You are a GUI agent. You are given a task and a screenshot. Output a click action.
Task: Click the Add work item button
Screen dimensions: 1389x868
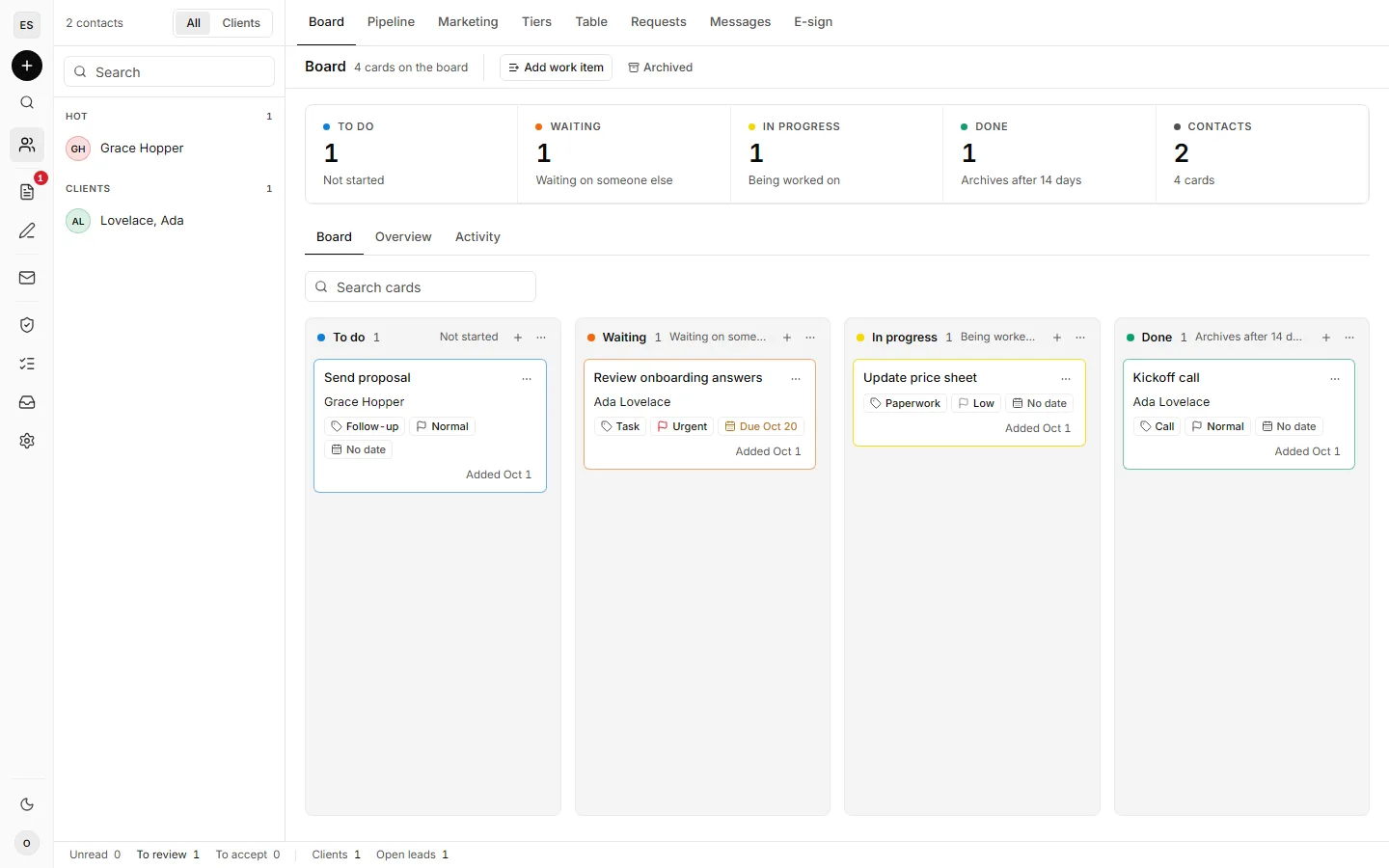point(556,68)
